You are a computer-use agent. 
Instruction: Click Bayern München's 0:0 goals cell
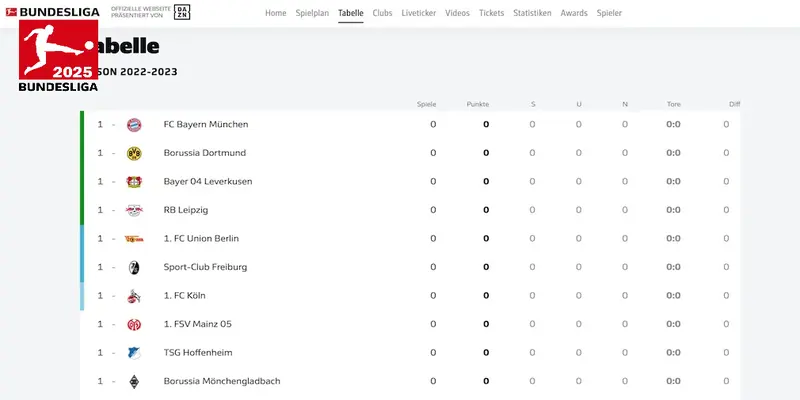tap(673, 124)
